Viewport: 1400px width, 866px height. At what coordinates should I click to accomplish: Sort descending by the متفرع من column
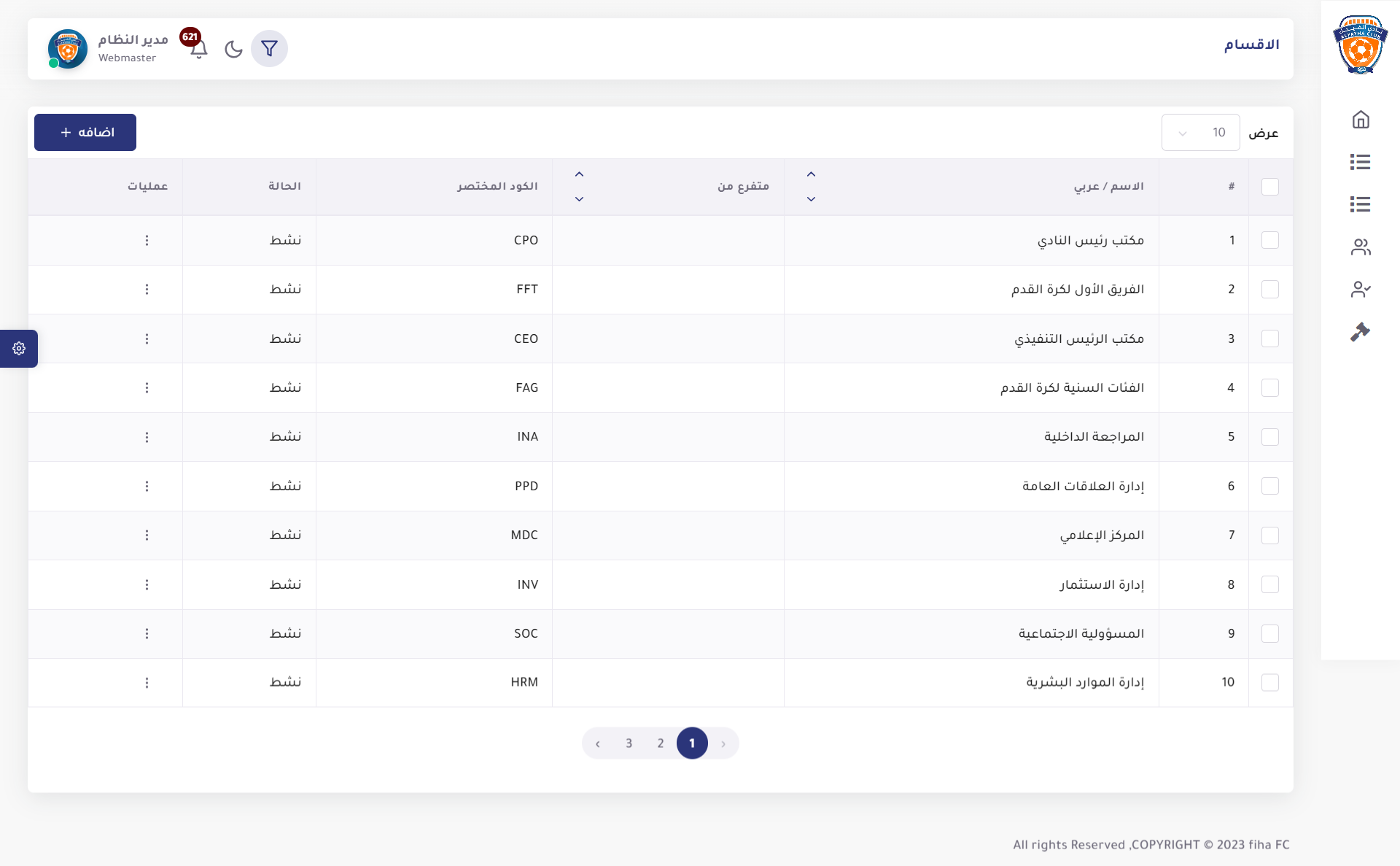click(x=579, y=199)
